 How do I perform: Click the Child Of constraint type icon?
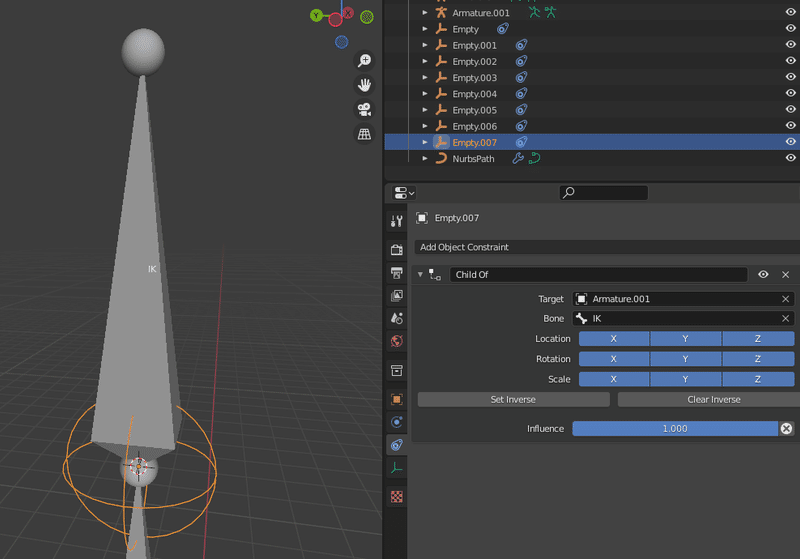pos(435,275)
